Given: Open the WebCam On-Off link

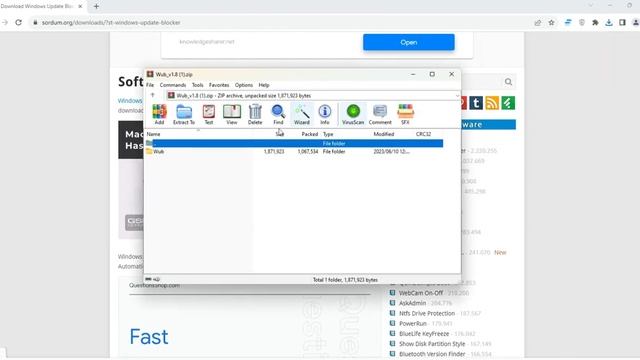Looking at the screenshot, I should 420,293.
